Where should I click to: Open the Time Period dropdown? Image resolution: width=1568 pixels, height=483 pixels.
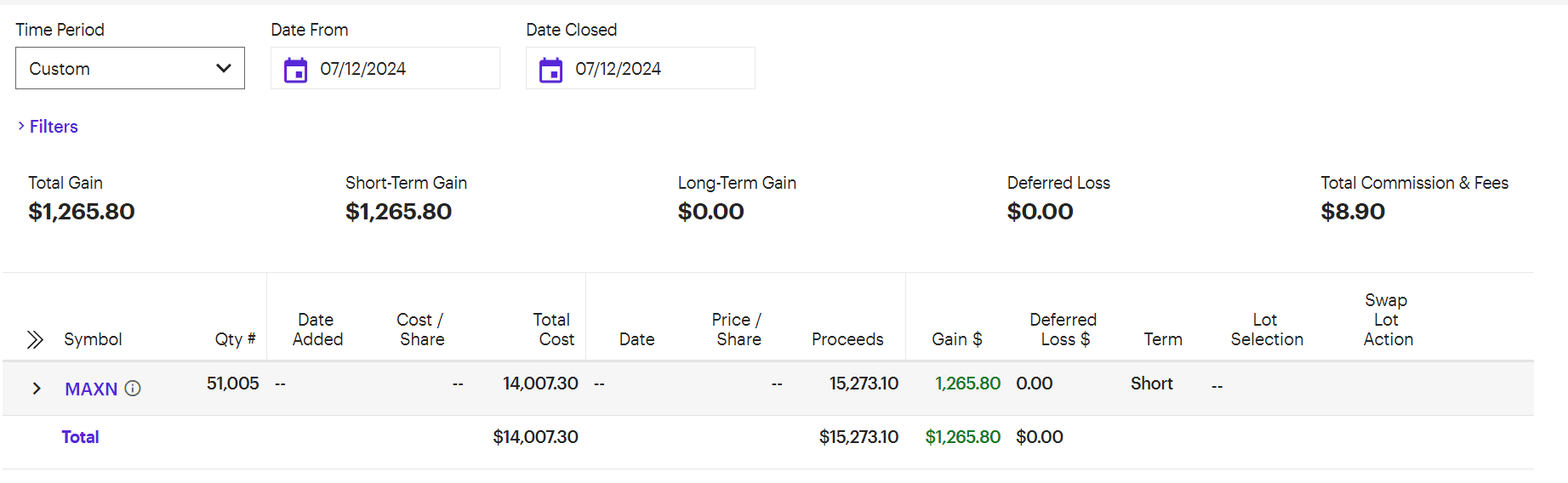pyautogui.click(x=130, y=68)
